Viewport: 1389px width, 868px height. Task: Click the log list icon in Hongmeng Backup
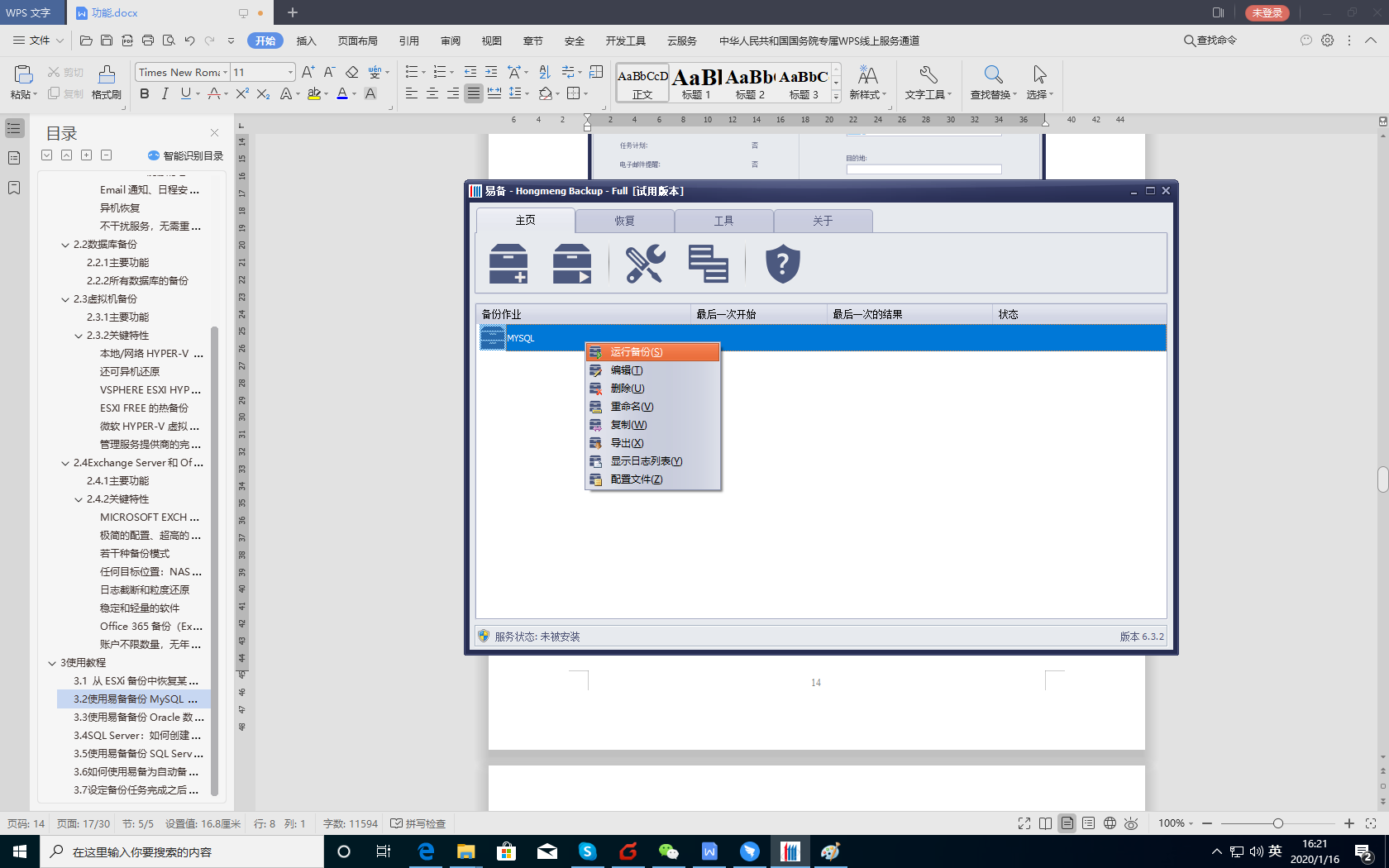pyautogui.click(x=709, y=264)
